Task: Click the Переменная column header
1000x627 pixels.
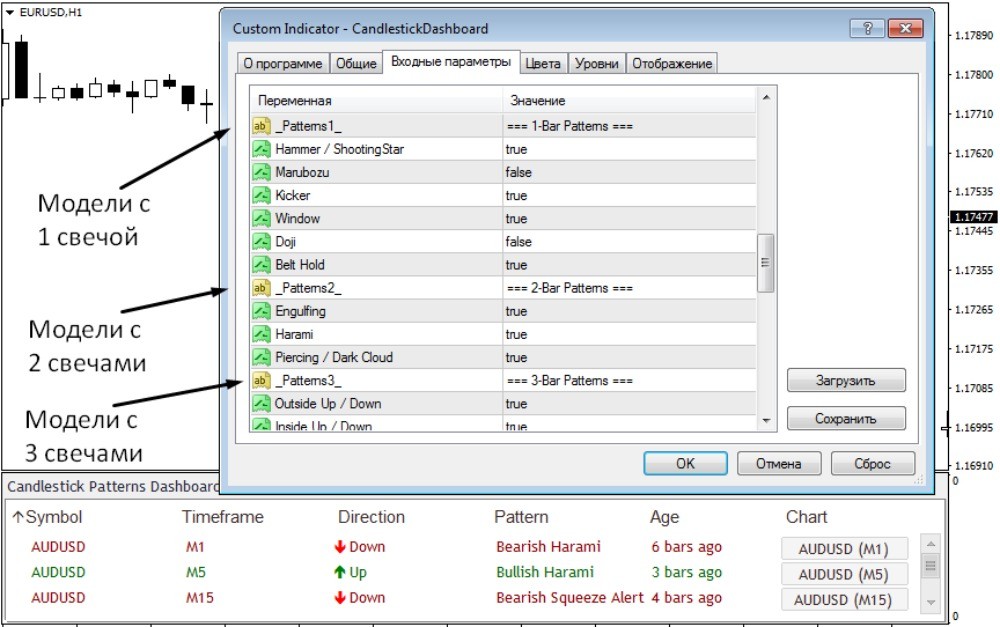Action: [x=376, y=100]
